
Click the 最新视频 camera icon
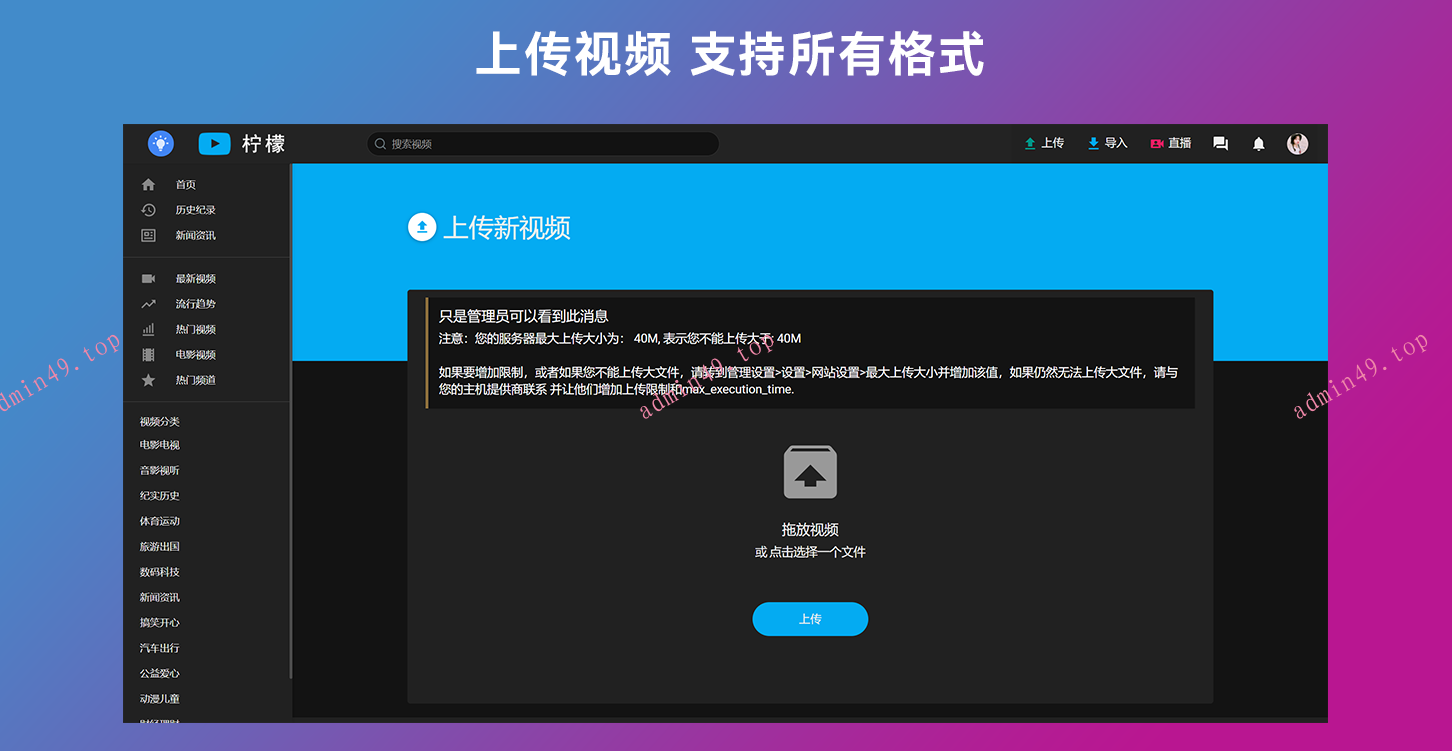click(148, 278)
